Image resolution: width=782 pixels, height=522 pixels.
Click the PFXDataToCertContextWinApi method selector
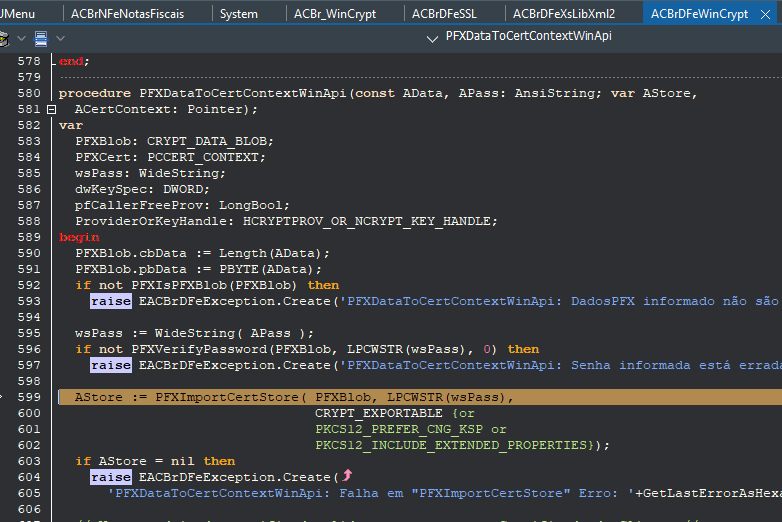[x=529, y=36]
